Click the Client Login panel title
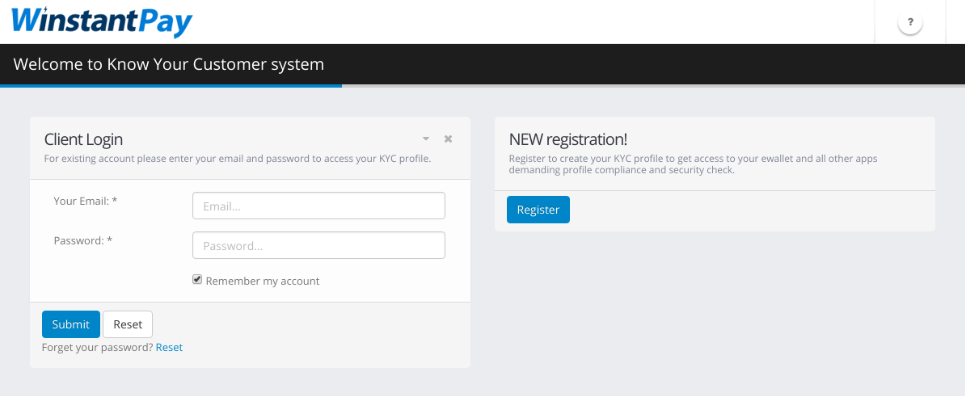 coord(84,139)
